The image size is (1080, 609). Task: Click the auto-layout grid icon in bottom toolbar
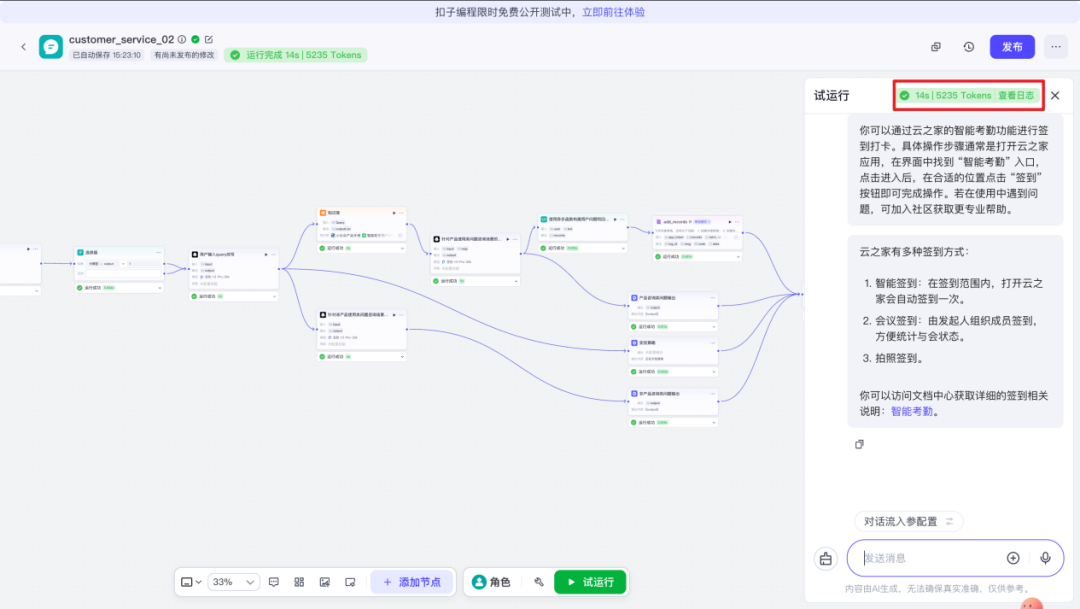299,582
